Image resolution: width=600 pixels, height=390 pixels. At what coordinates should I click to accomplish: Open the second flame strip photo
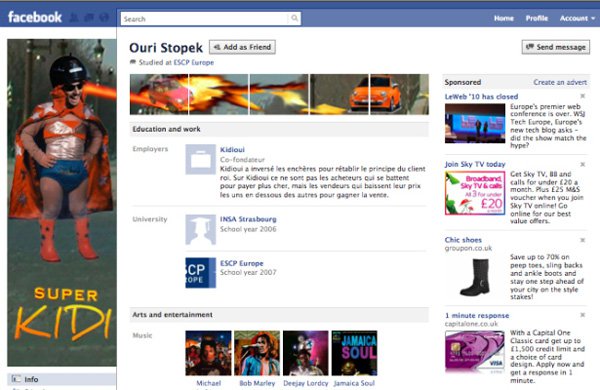click(x=219, y=94)
